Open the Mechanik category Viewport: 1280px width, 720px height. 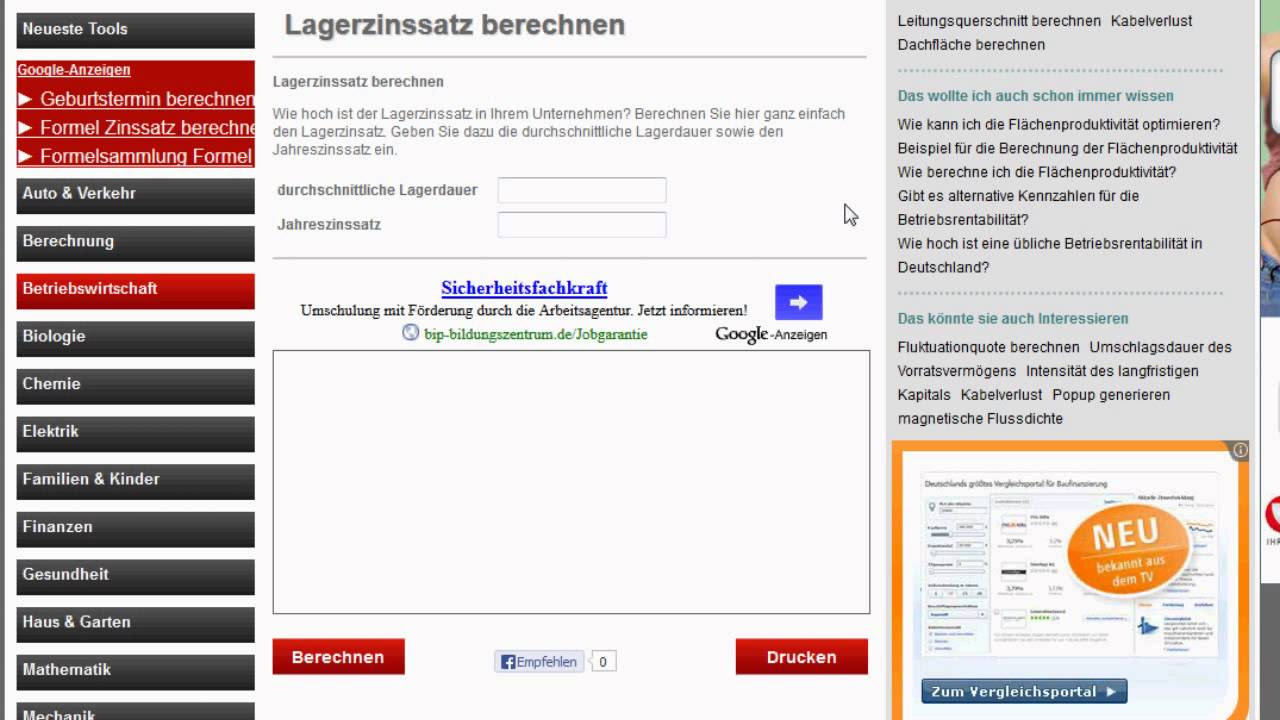(x=136, y=711)
